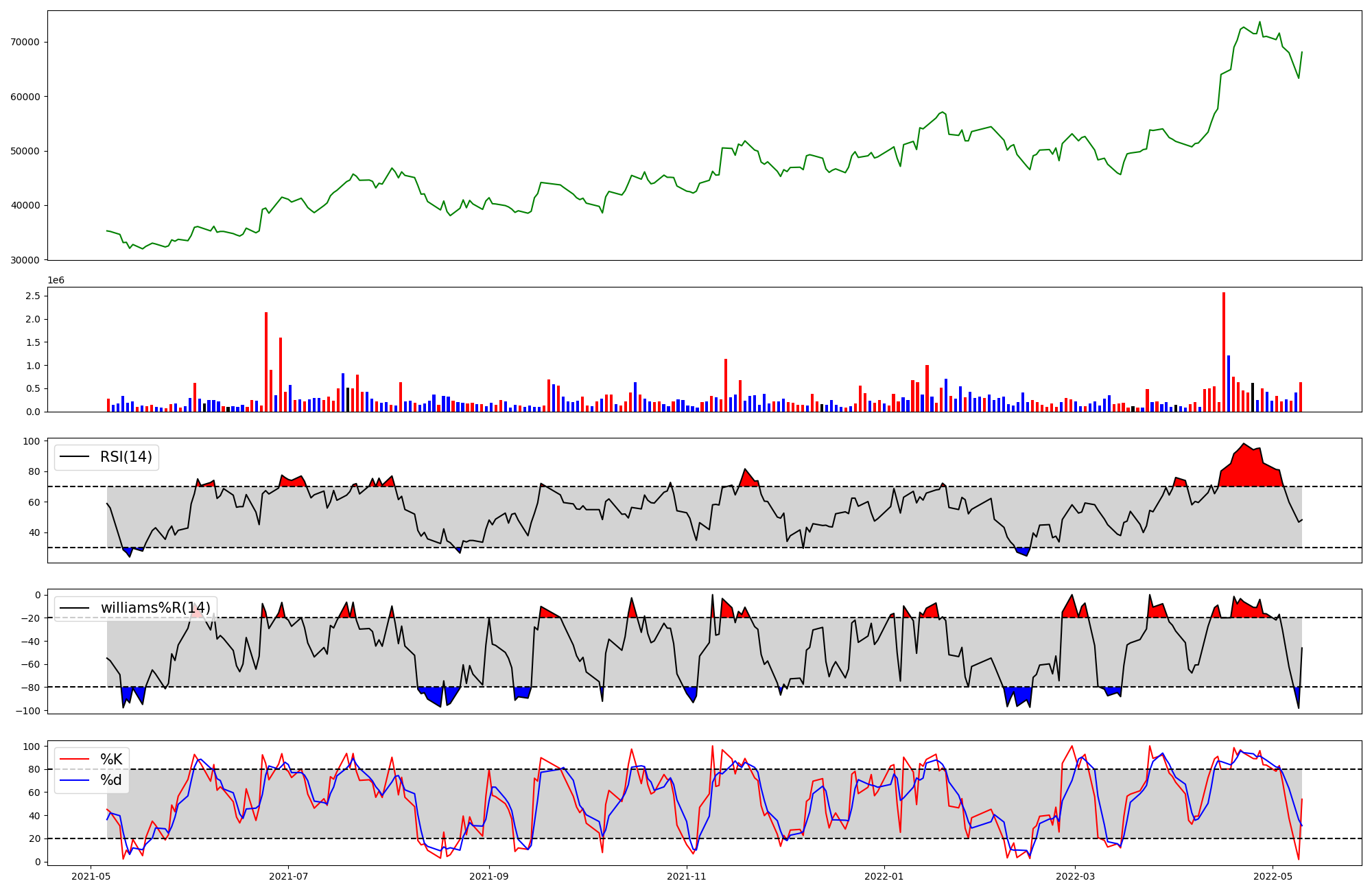1372x892 pixels.
Task: Click the williams%R(14) legend text
Action: tap(156, 608)
